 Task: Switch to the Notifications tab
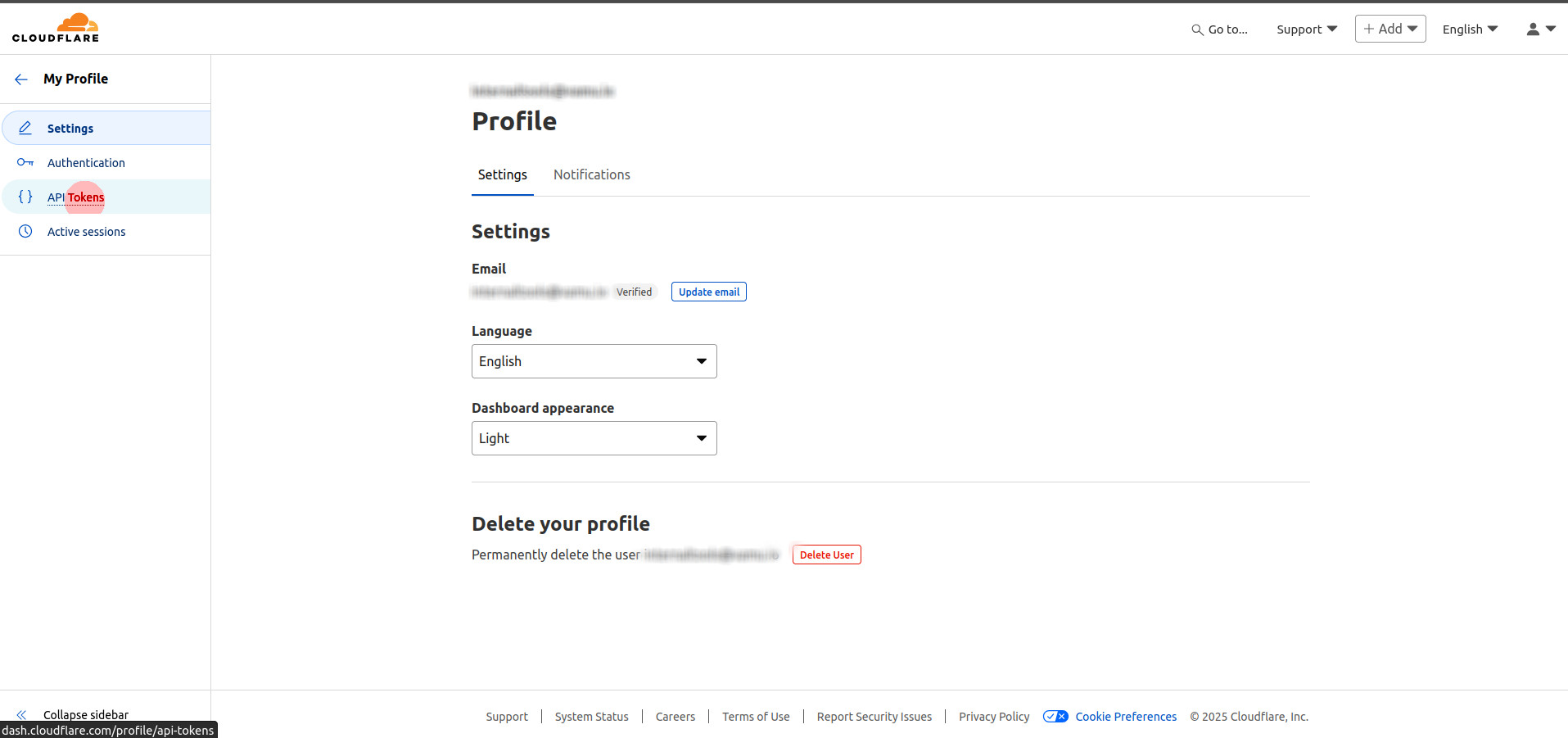pyautogui.click(x=592, y=175)
